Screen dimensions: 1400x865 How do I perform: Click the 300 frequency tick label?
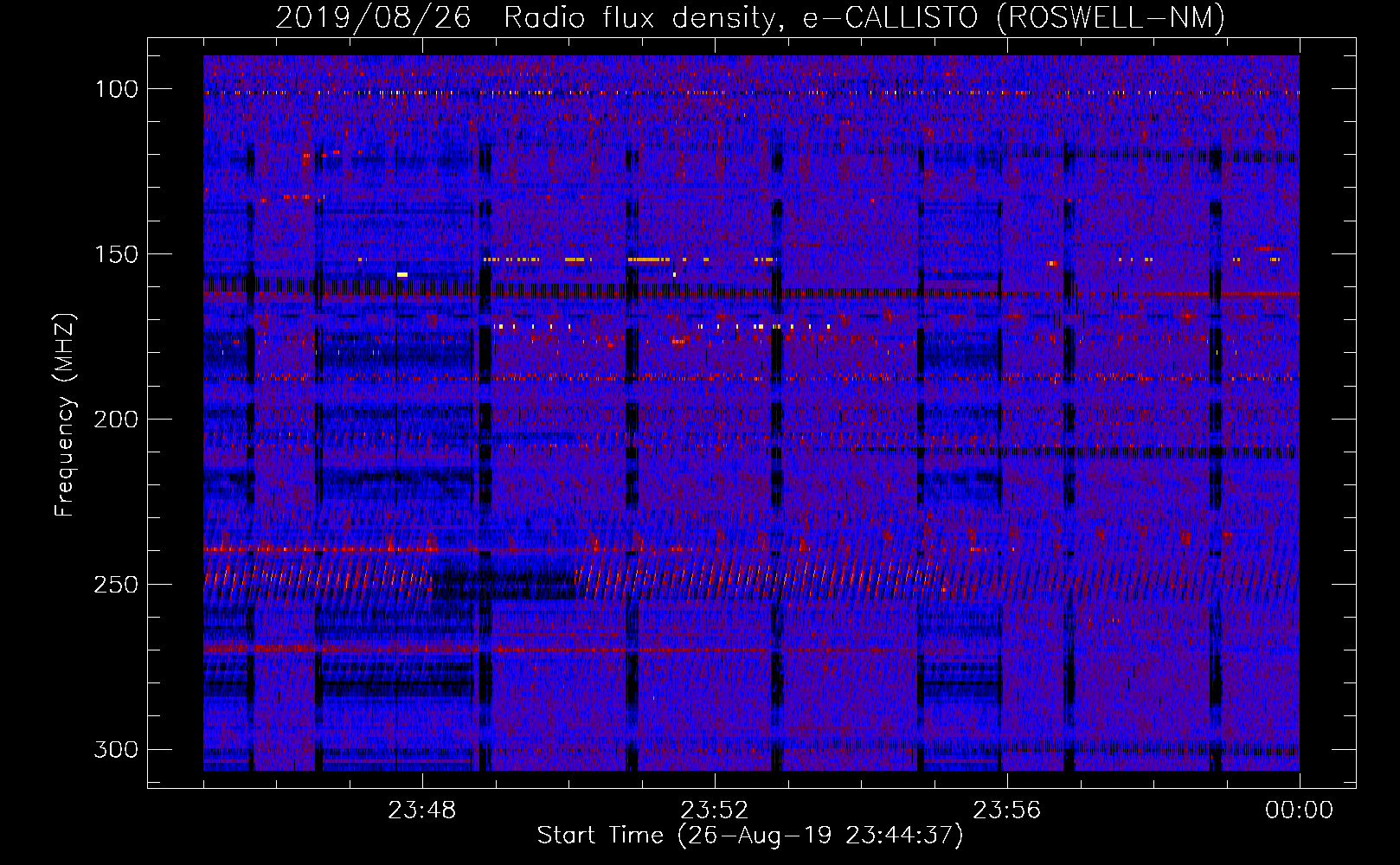(x=116, y=750)
